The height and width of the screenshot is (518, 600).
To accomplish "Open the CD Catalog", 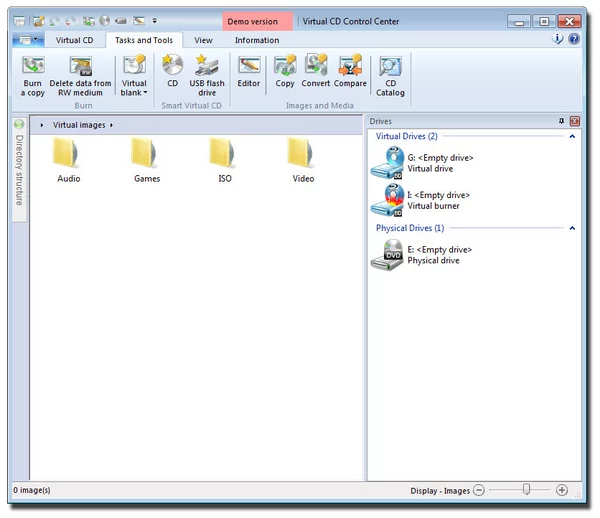I will (390, 76).
